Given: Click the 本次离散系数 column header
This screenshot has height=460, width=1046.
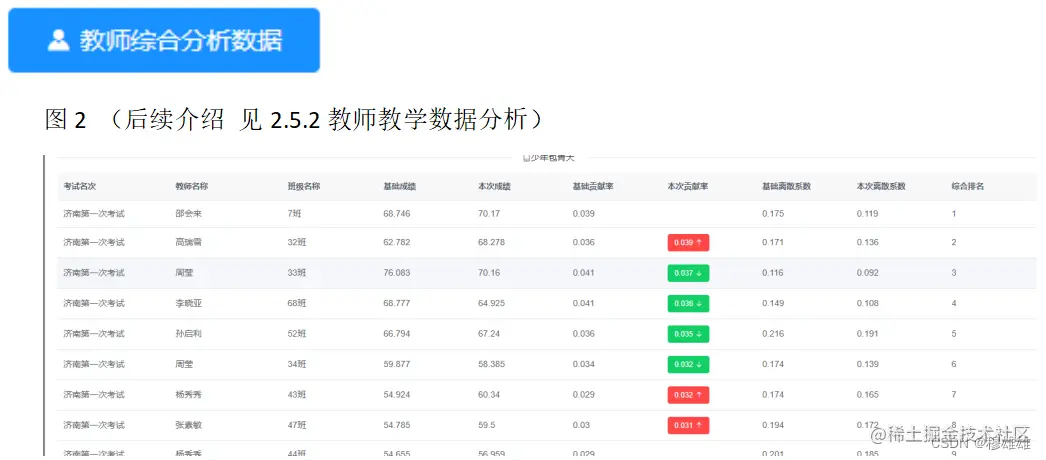Looking at the screenshot, I should coord(881,186).
